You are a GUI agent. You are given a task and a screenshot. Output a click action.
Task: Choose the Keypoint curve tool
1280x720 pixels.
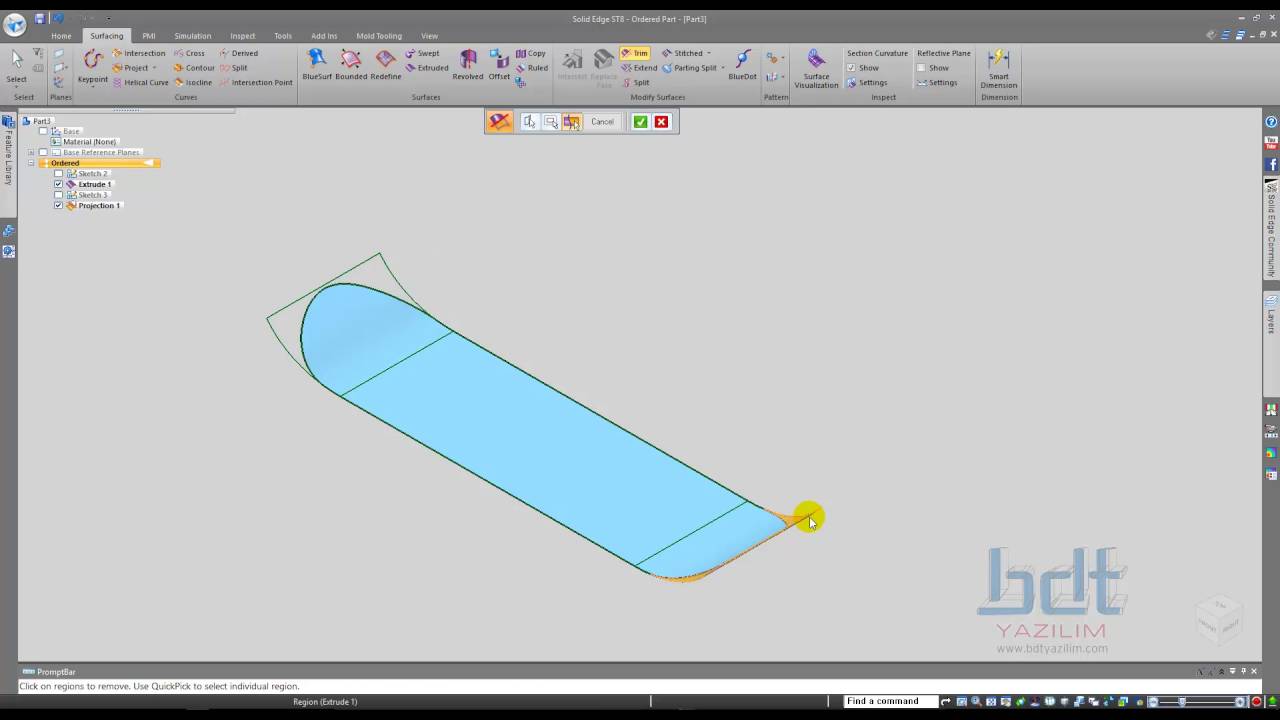[93, 66]
